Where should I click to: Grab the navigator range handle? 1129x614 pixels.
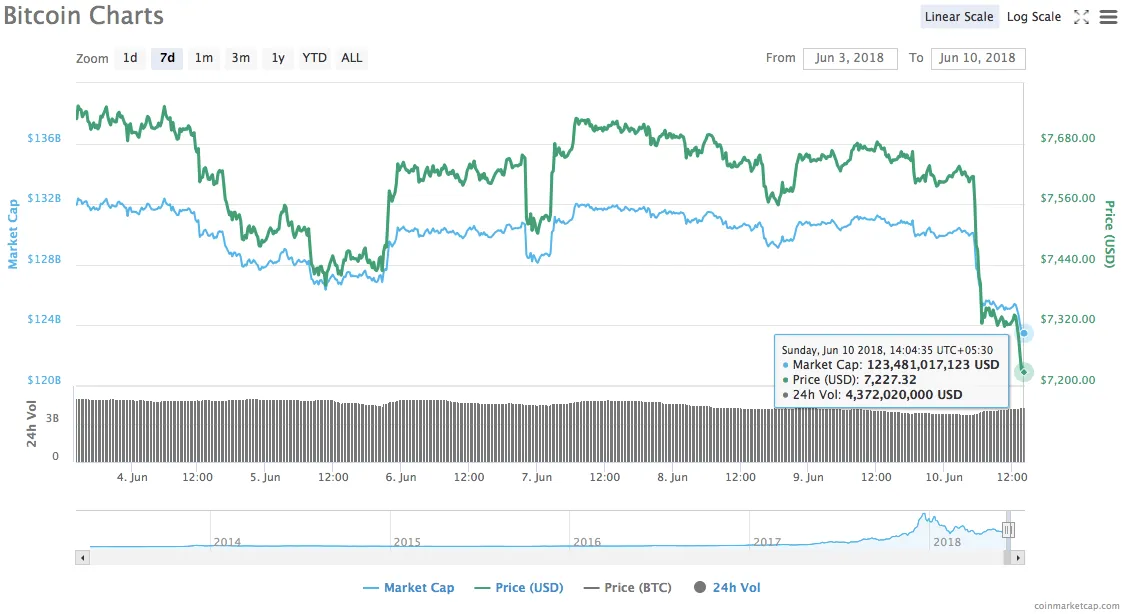click(1008, 530)
